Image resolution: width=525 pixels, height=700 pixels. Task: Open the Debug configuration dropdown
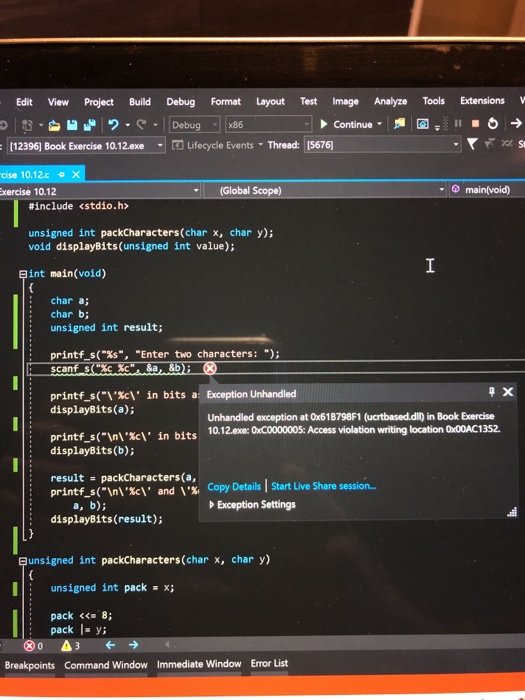click(194, 125)
